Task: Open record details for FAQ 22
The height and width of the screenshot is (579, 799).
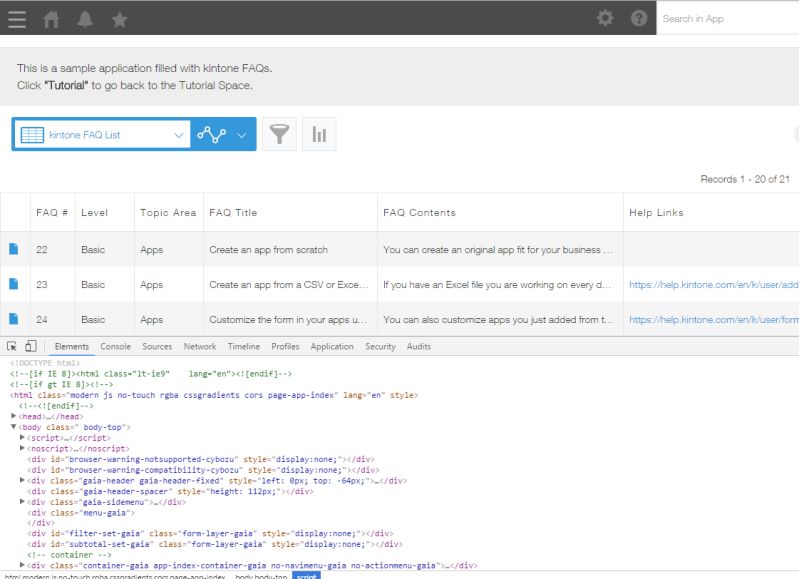Action: point(14,249)
